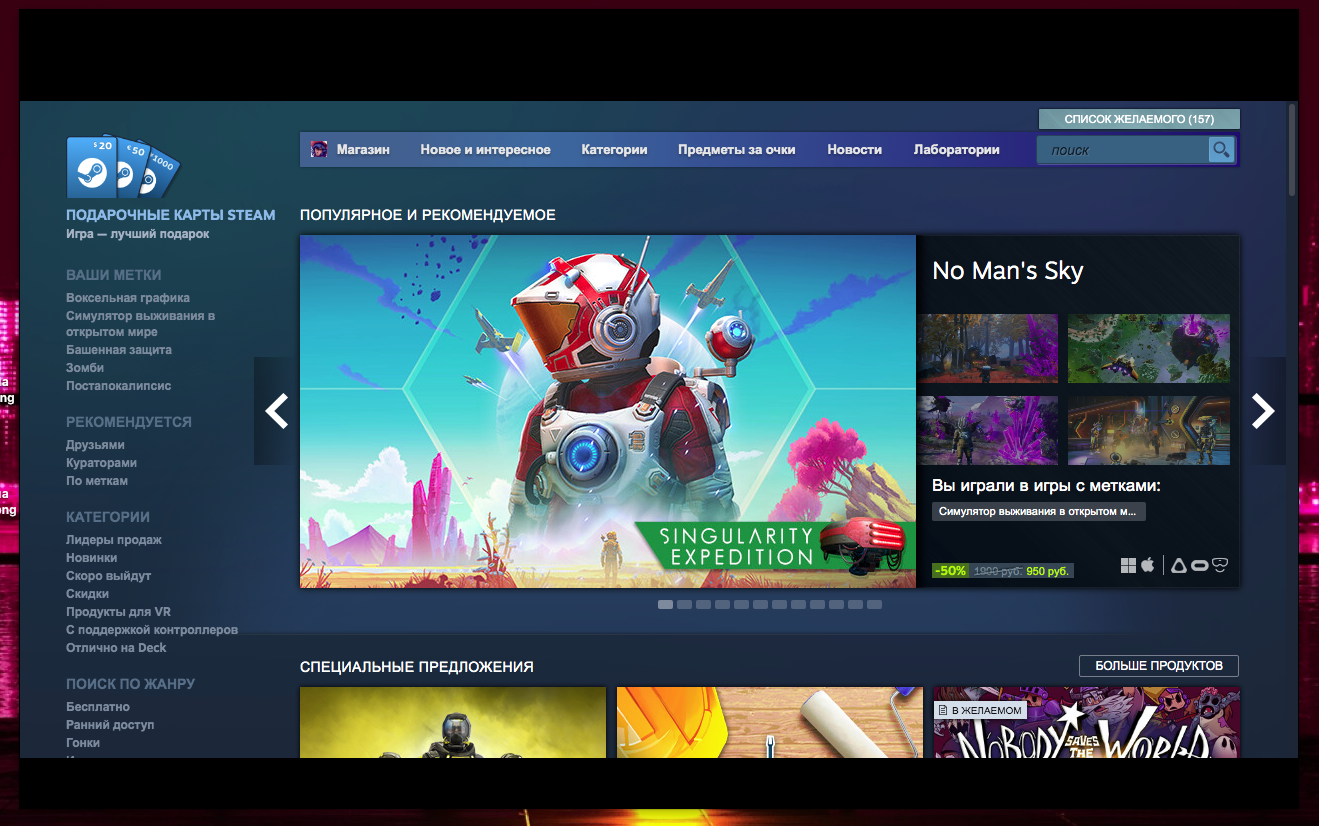Select the third carousel page dot
The height and width of the screenshot is (826, 1319).
coord(703,604)
